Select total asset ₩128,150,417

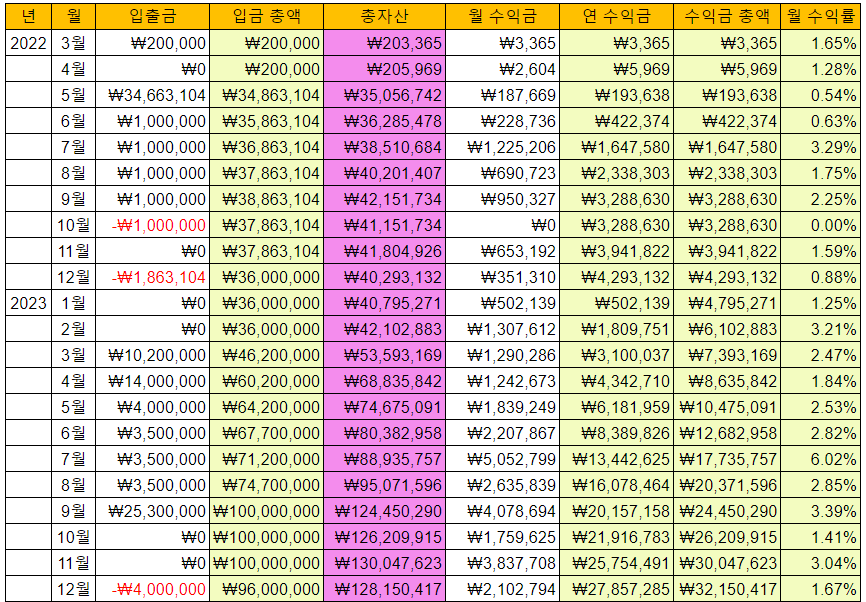[x=384, y=589]
